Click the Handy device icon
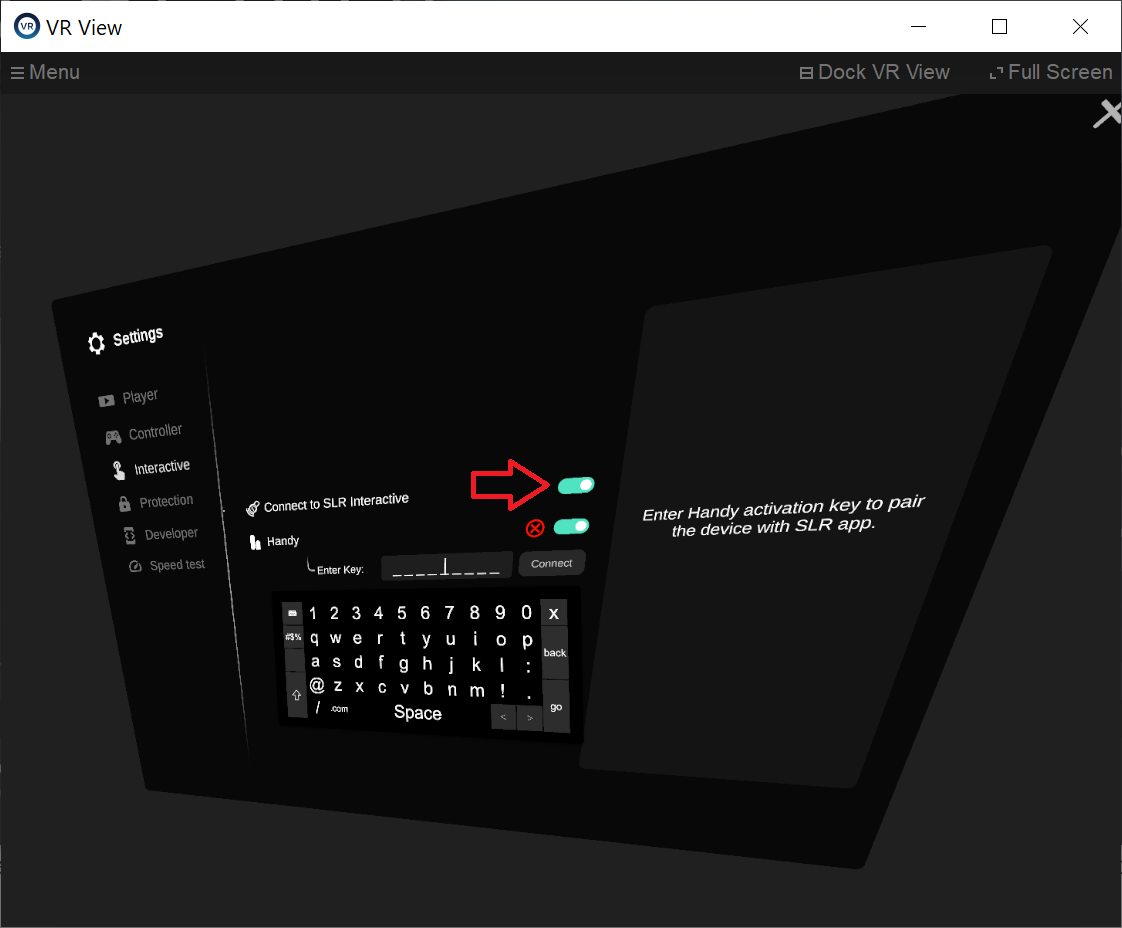The image size is (1122, 928). tap(255, 542)
